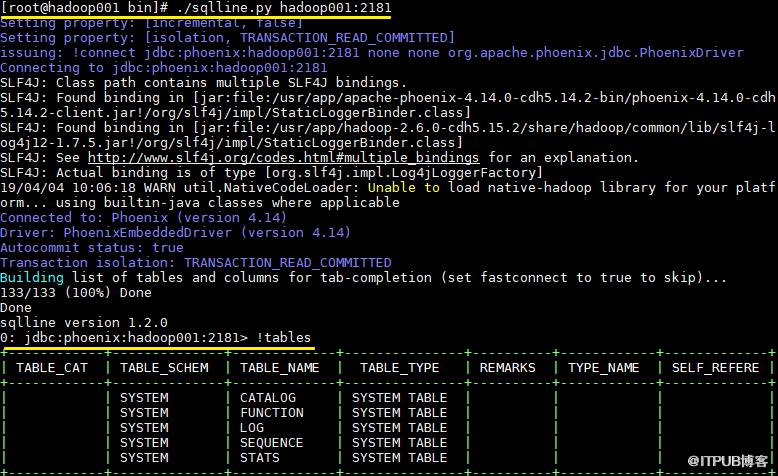778x476 pixels.
Task: Click 'Transaction isolation: TRANSACTION_READ_COMMITTED' line
Action: (x=196, y=263)
